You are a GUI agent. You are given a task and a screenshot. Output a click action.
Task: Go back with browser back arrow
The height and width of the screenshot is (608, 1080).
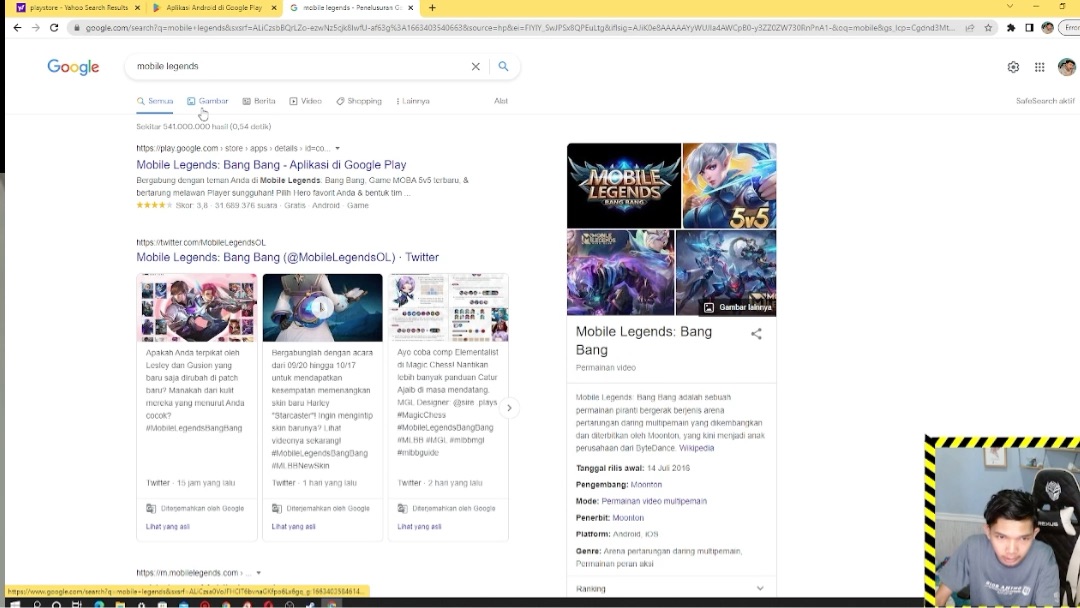(17, 28)
